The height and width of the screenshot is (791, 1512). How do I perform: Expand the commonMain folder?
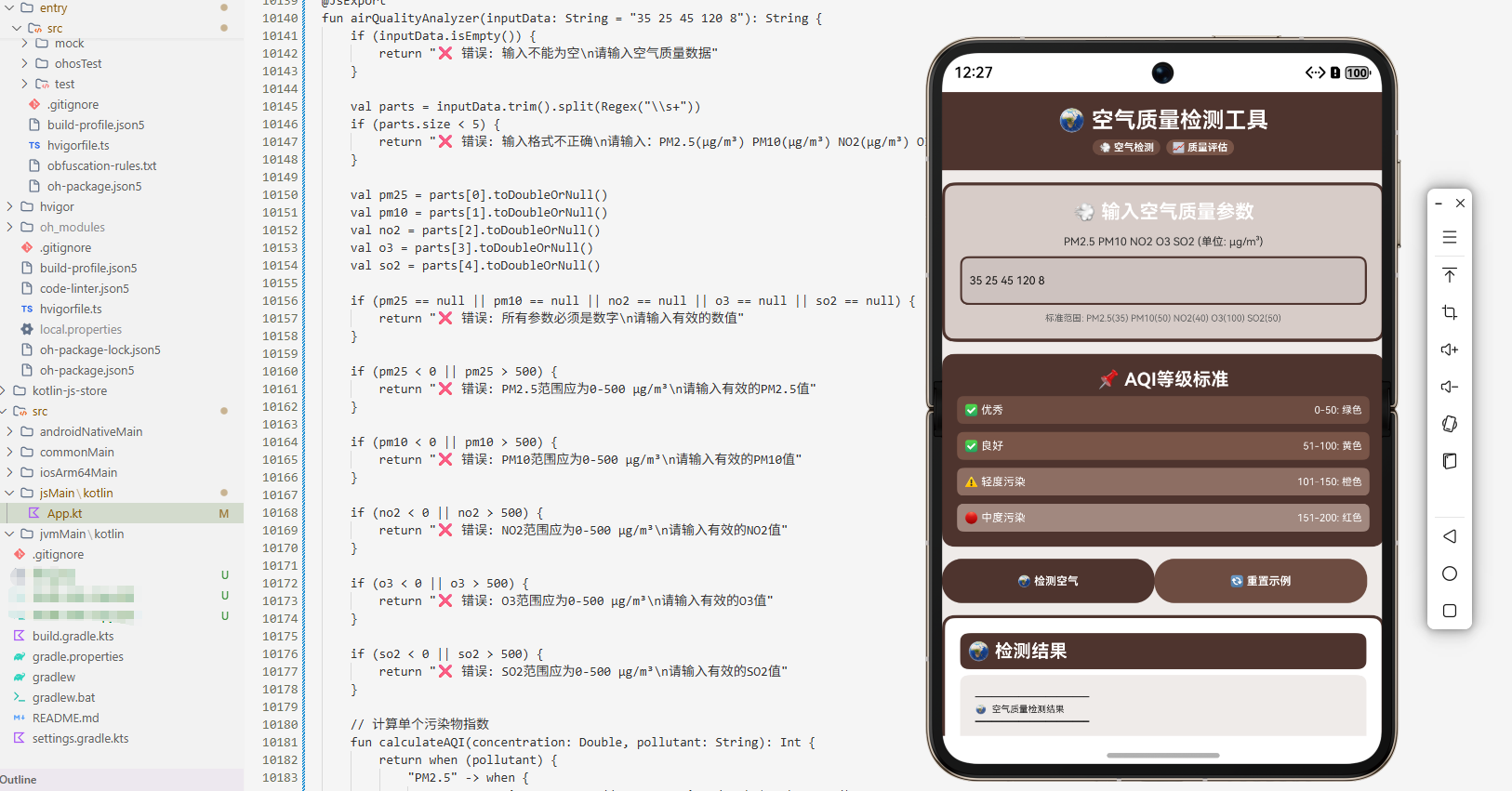(x=9, y=452)
